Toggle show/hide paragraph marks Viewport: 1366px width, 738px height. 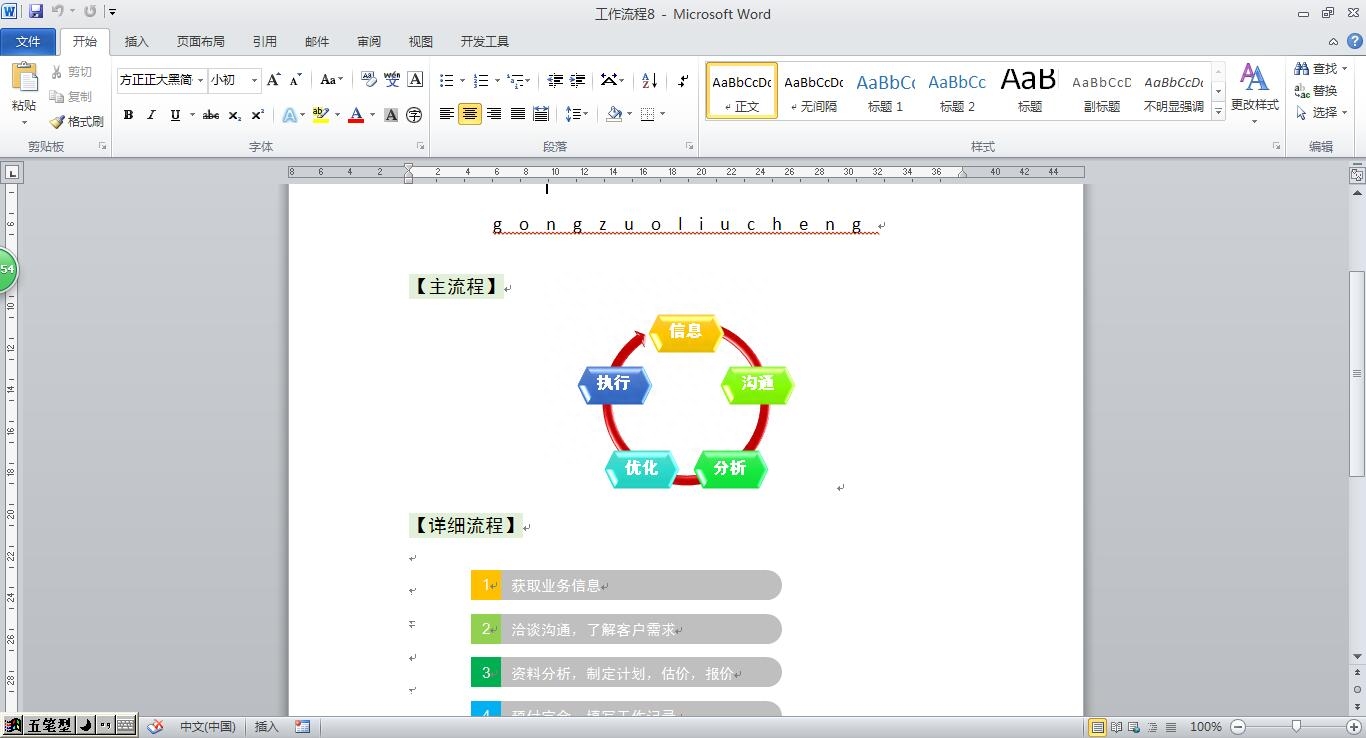(683, 80)
